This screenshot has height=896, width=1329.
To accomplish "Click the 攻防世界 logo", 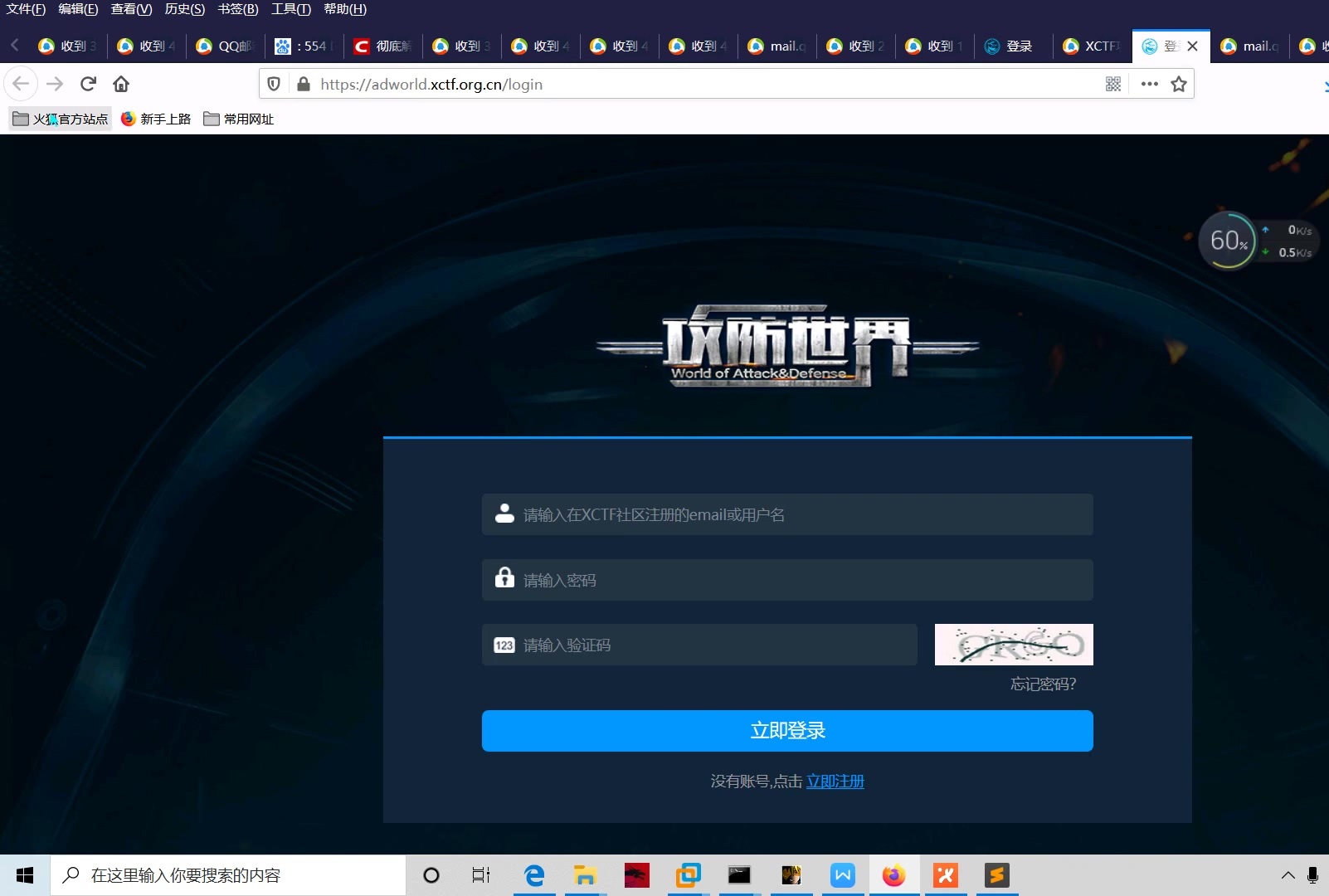I will point(787,346).
